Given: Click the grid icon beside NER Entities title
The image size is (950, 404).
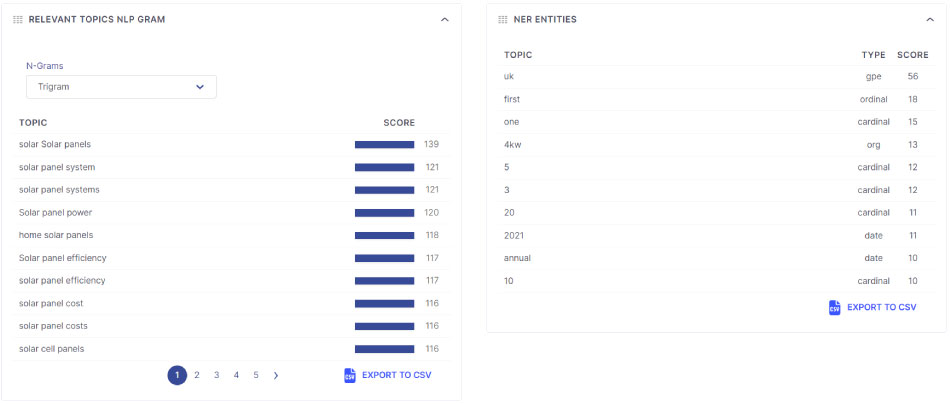Looking at the screenshot, I should [x=502, y=19].
